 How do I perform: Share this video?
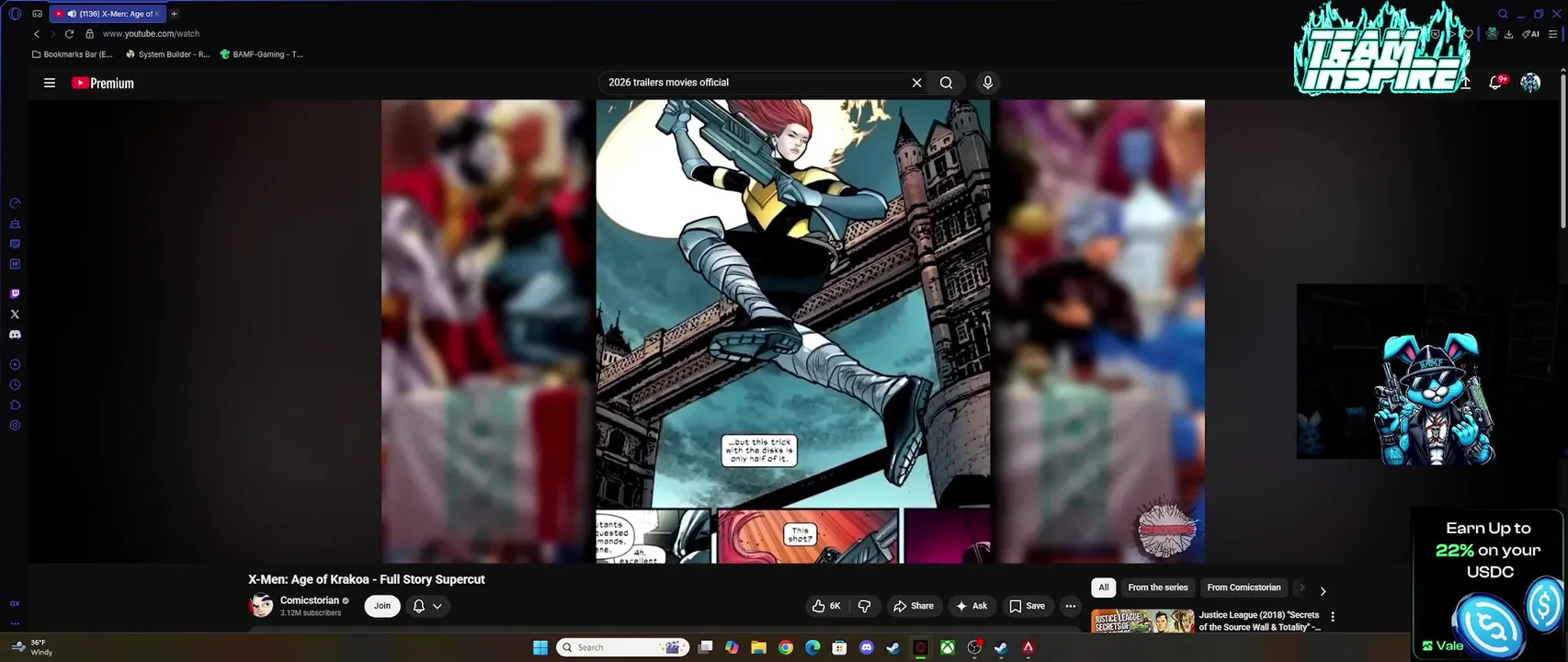click(x=913, y=606)
